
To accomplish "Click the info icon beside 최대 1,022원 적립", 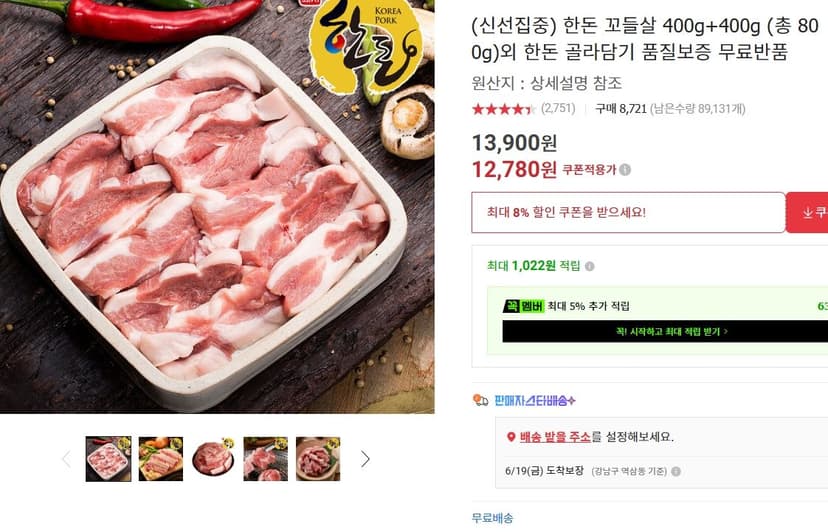I will [x=590, y=266].
